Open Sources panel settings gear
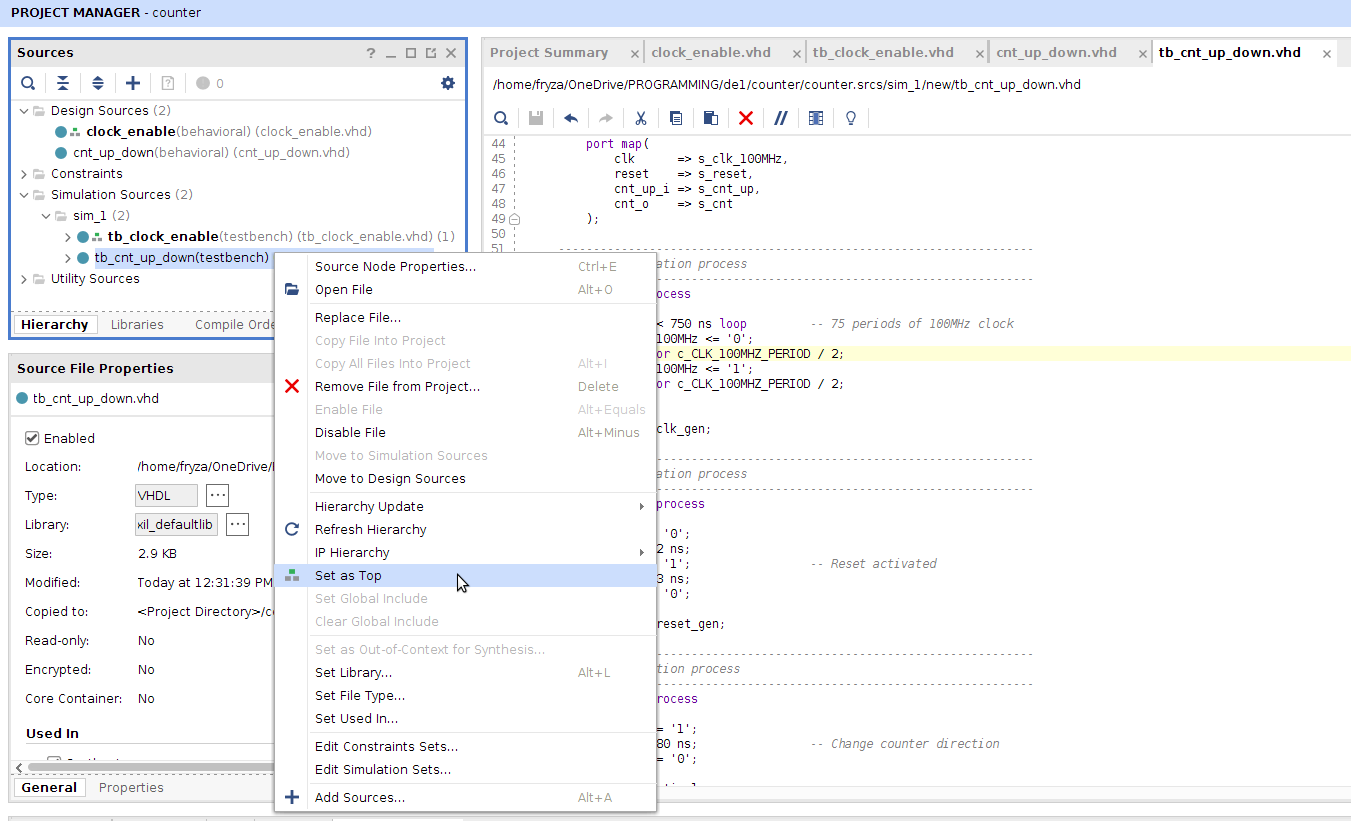The image size is (1351, 821). pyautogui.click(x=448, y=83)
